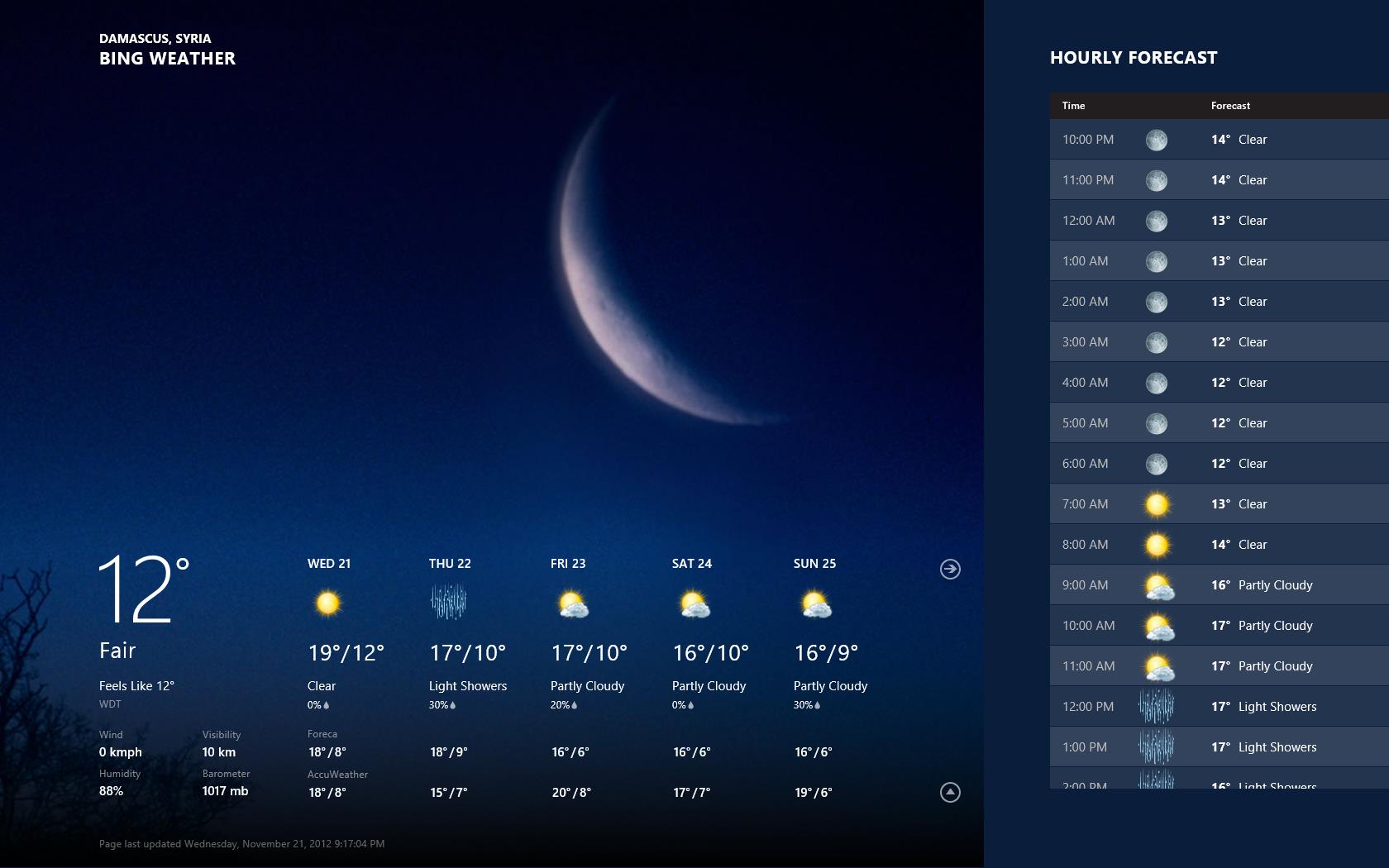Select the FRI 23 partly cloudy icon
The width and height of the screenshot is (1389, 868).
572,604
